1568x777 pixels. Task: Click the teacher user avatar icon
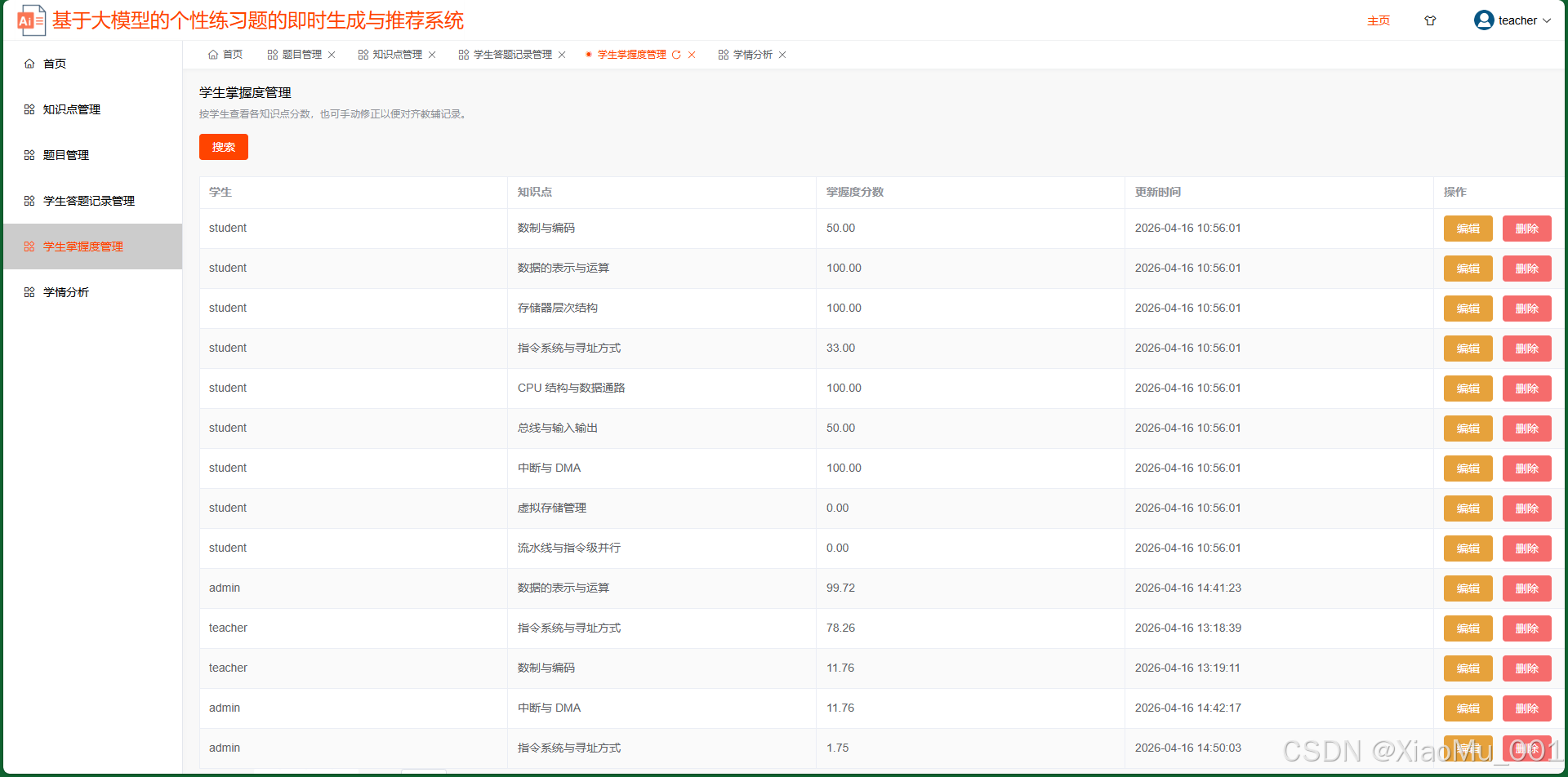click(1484, 20)
